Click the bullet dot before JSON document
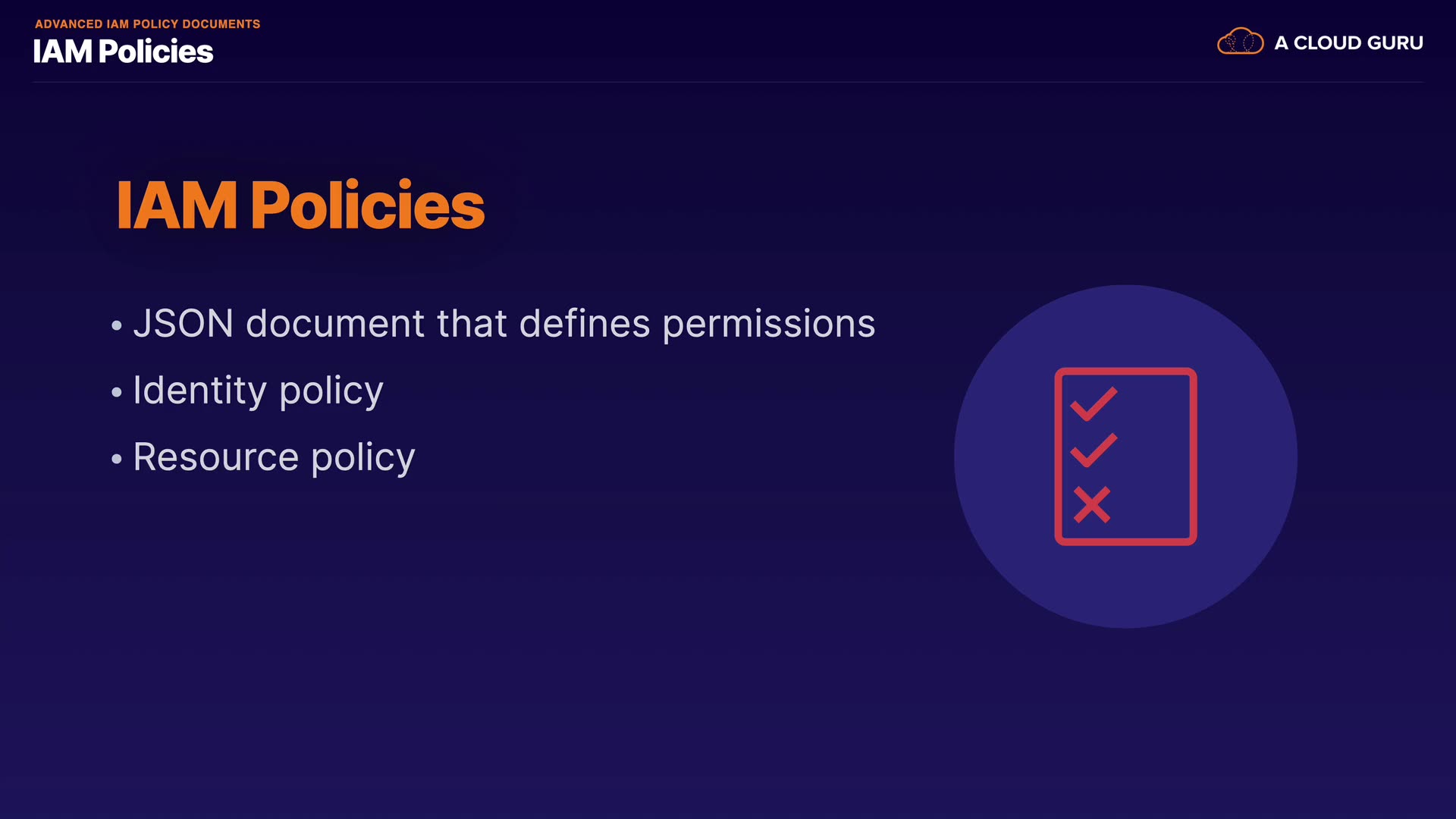 point(116,326)
